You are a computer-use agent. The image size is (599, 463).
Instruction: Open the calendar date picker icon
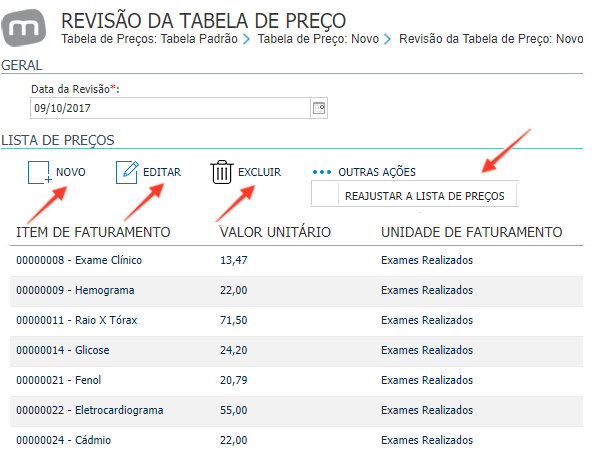319,108
